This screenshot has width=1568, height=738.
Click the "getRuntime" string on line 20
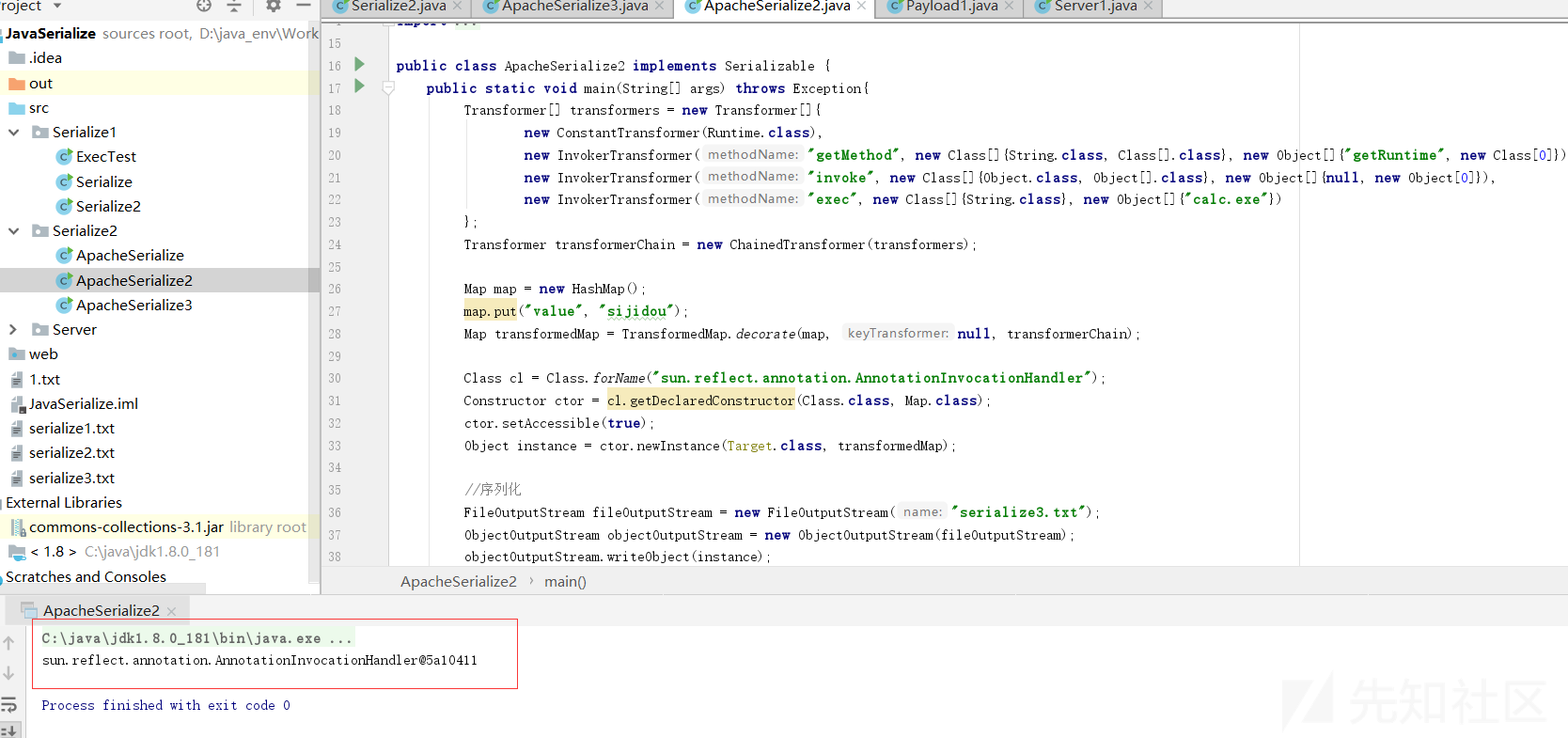click(x=1394, y=155)
